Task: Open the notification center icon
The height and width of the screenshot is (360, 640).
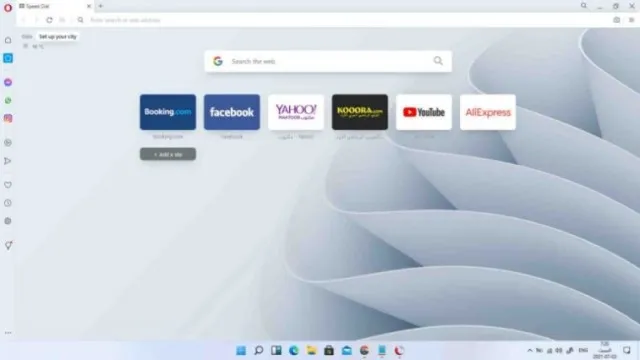Action: pyautogui.click(x=627, y=350)
